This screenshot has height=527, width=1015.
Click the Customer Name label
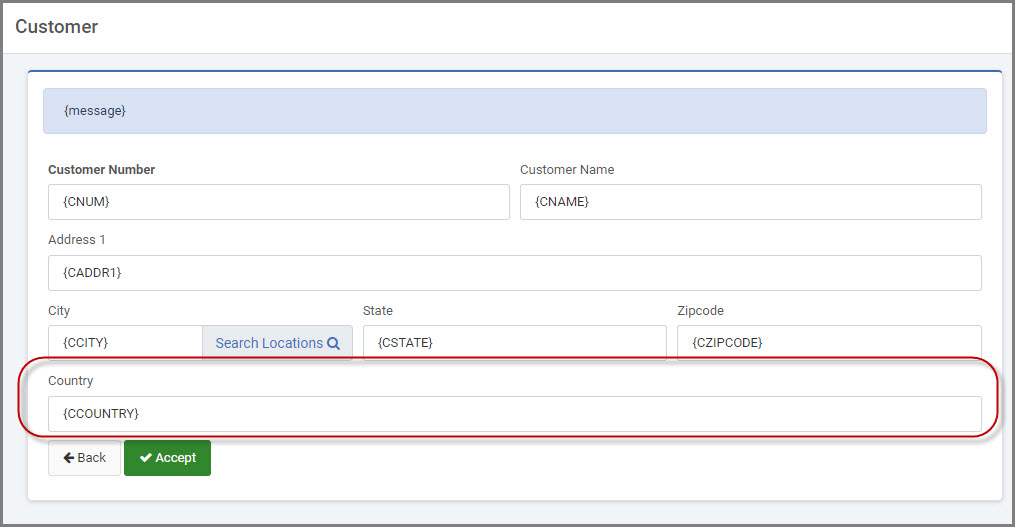click(x=567, y=170)
